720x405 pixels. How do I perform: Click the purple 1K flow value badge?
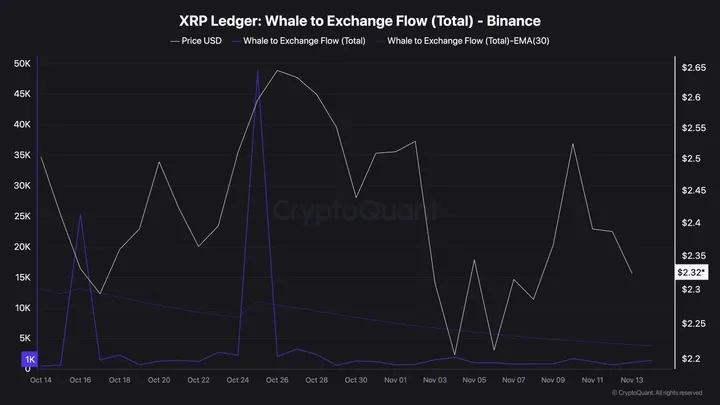coord(30,358)
